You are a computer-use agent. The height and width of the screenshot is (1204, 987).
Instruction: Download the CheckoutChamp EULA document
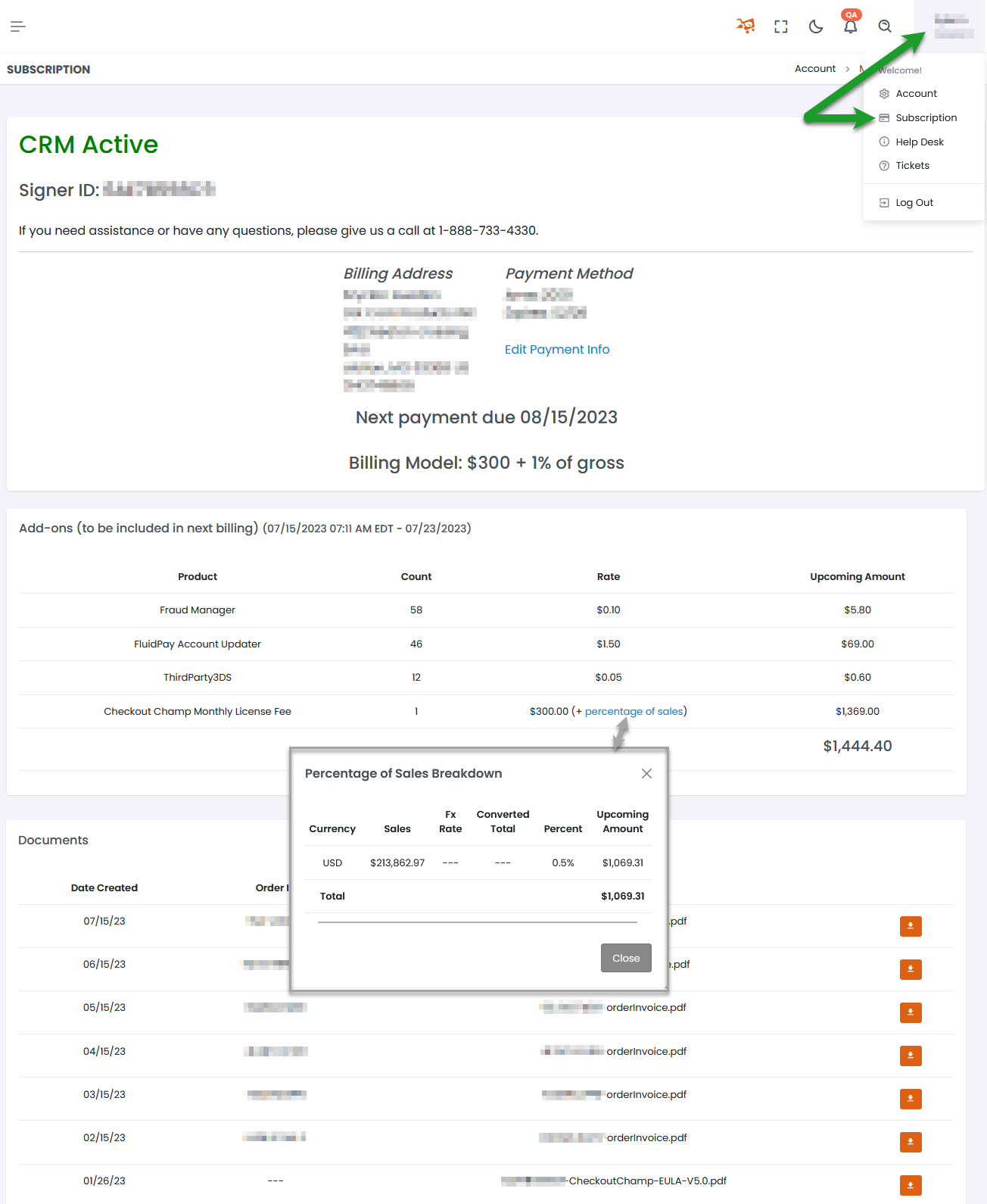click(911, 1185)
